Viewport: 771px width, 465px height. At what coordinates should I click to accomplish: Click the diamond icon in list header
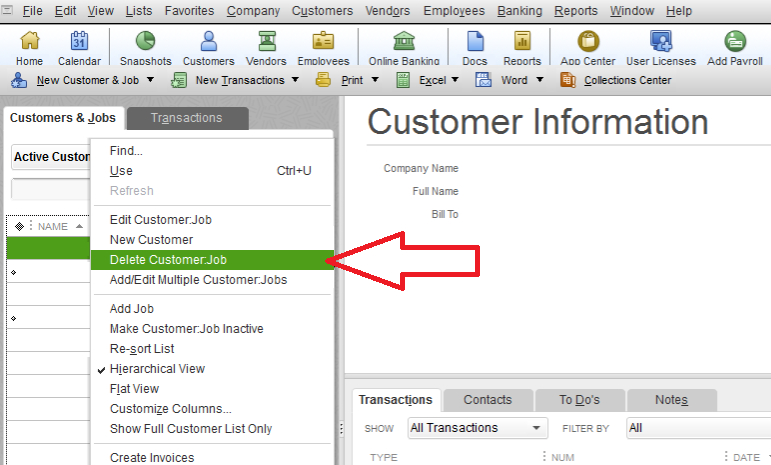point(19,226)
